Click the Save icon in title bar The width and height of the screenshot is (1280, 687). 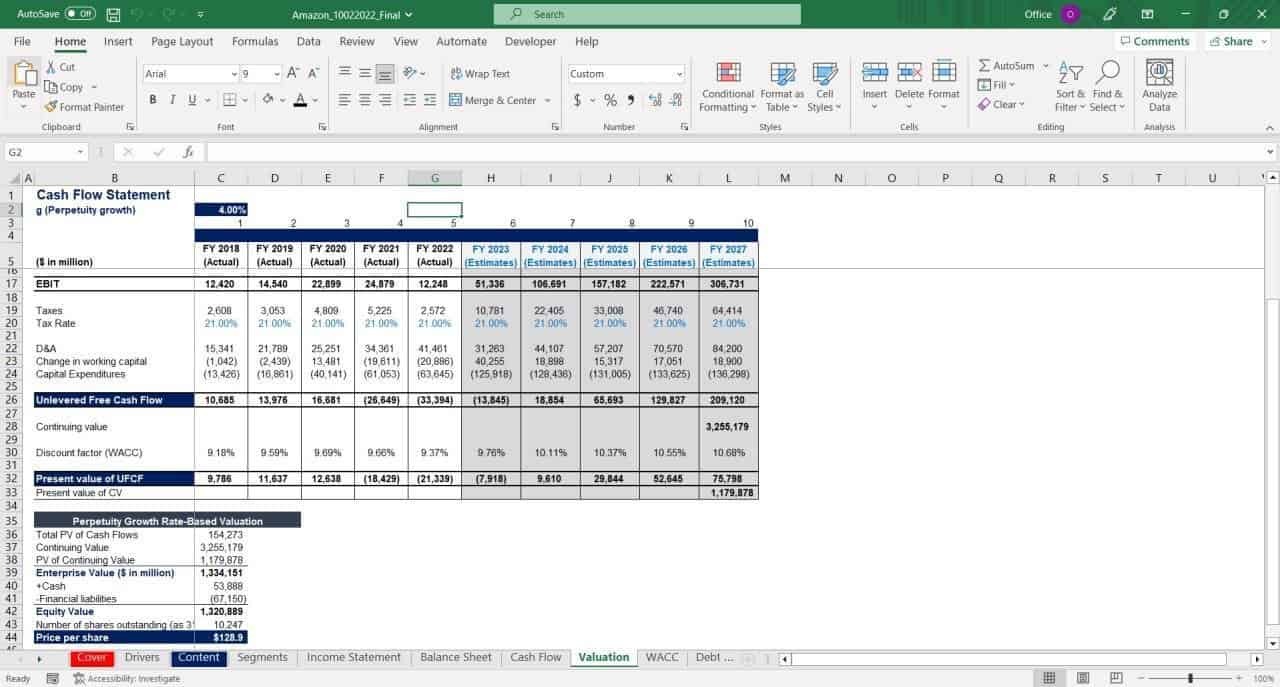(x=113, y=15)
